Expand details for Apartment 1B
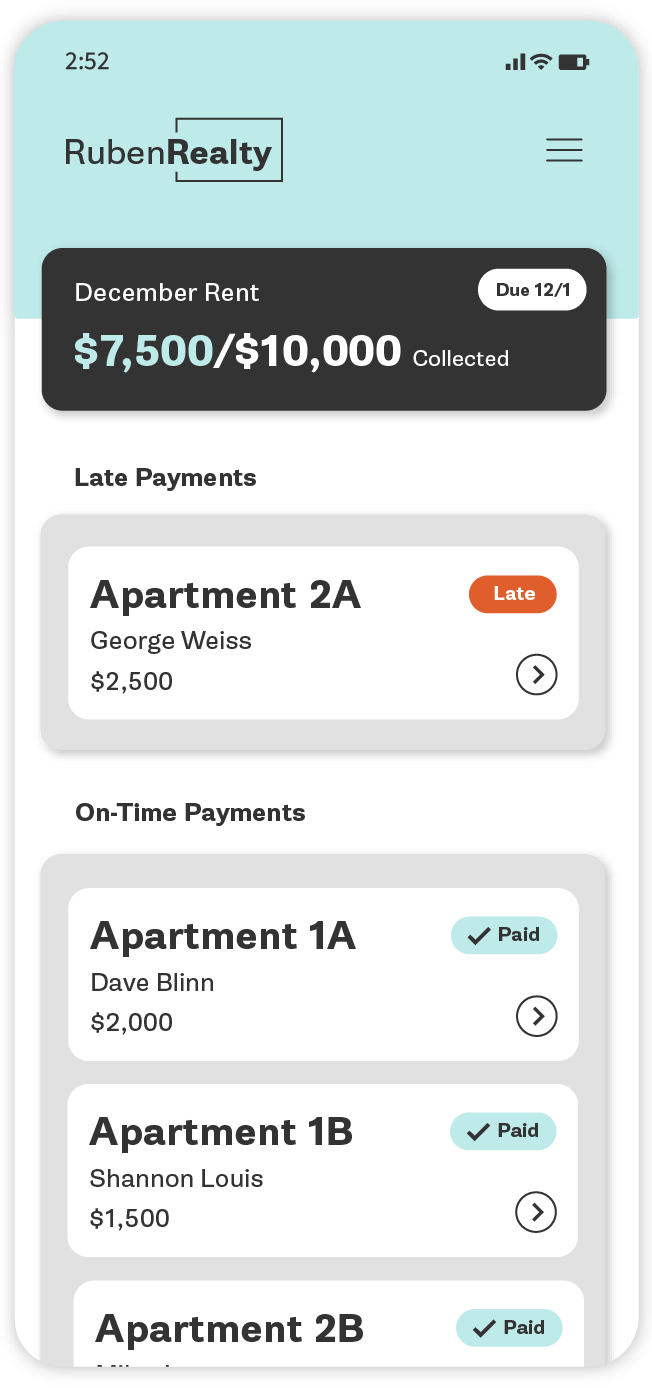652x1388 pixels. click(x=536, y=1212)
